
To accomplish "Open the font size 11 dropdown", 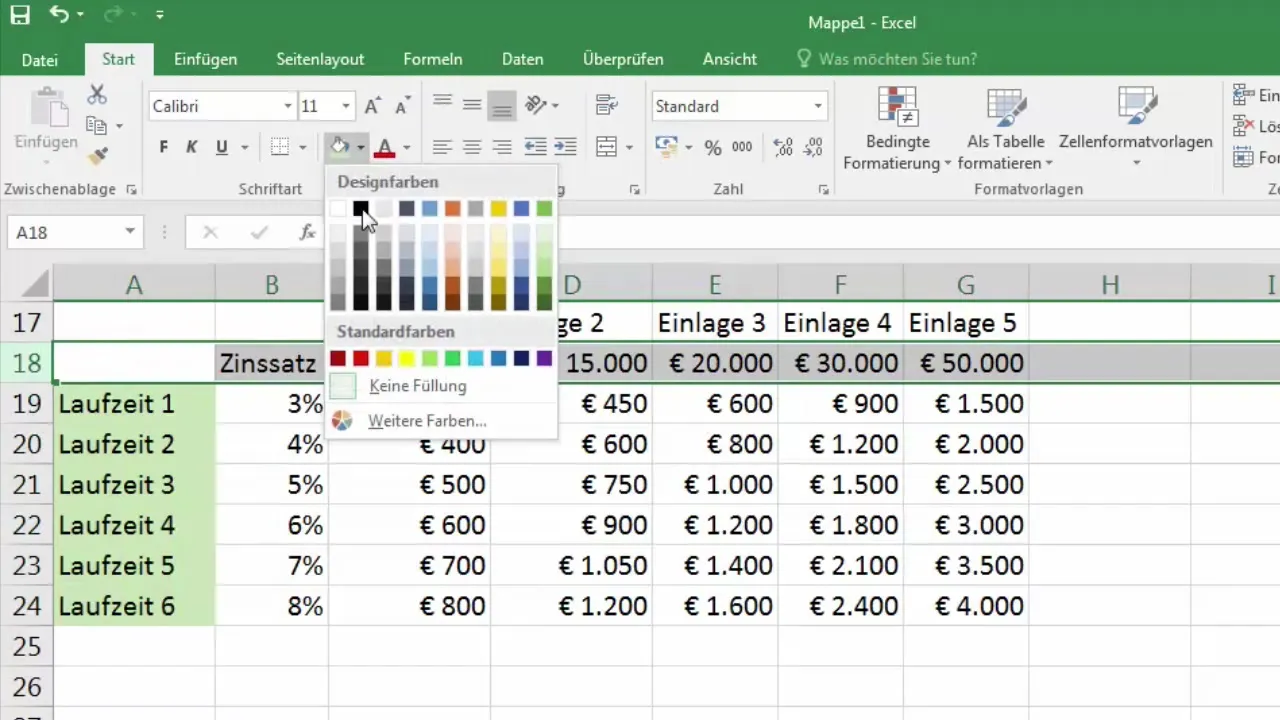I will coord(346,106).
